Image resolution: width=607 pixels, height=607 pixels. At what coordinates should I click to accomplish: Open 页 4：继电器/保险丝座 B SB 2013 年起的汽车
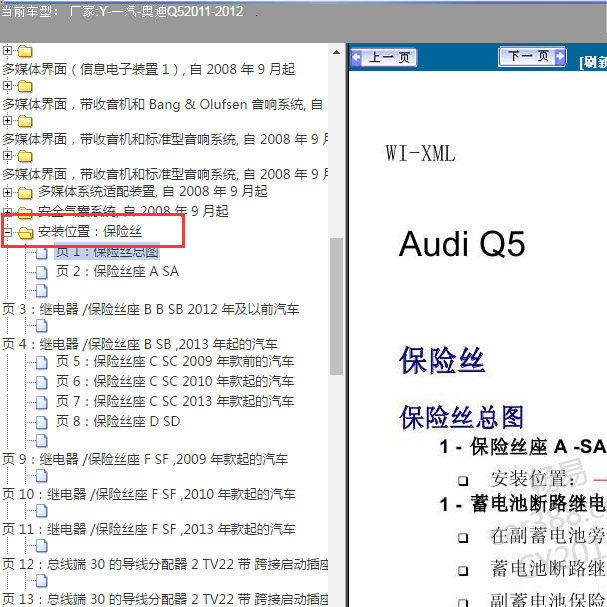[x=140, y=344]
